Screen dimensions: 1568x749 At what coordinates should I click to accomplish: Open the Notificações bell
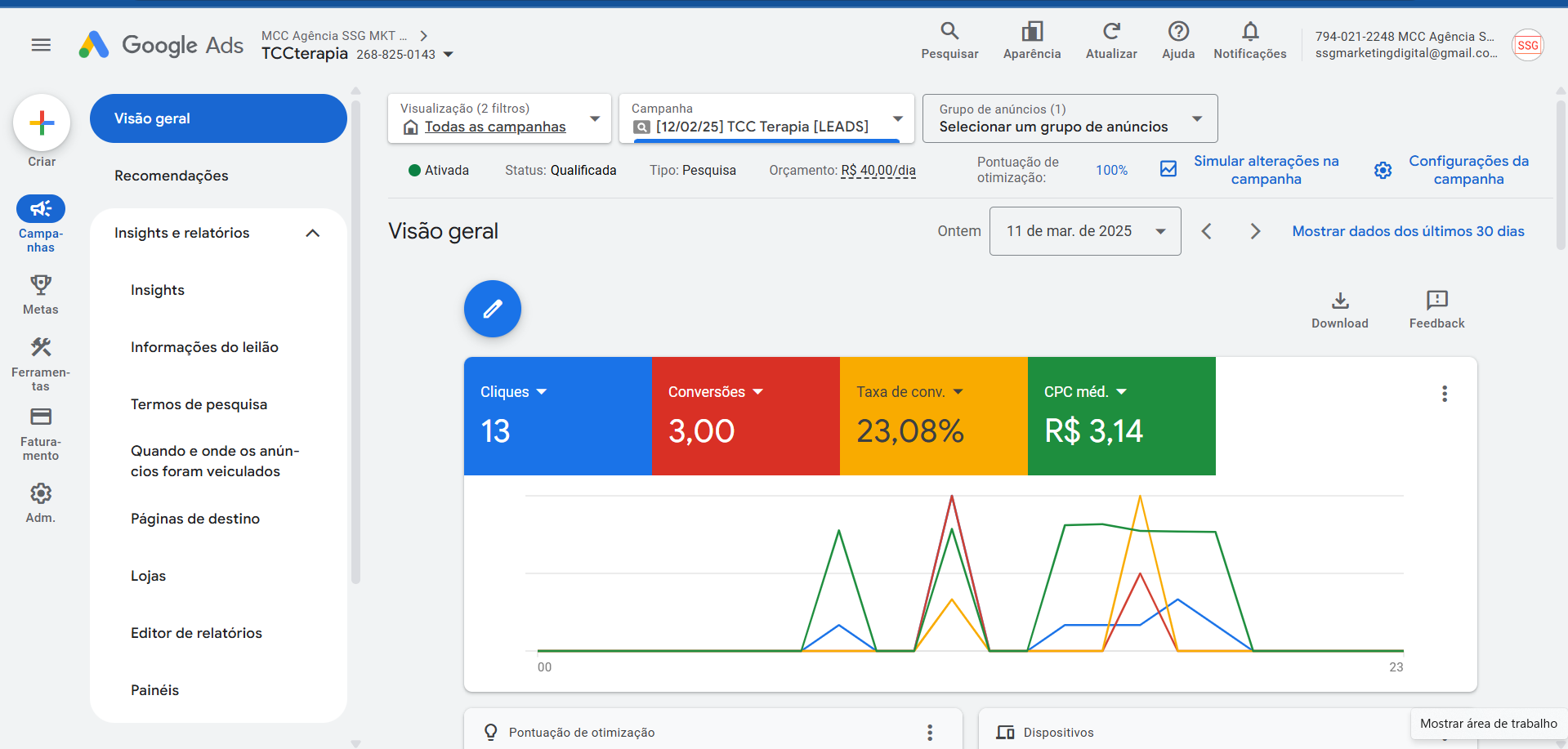[x=1250, y=41]
